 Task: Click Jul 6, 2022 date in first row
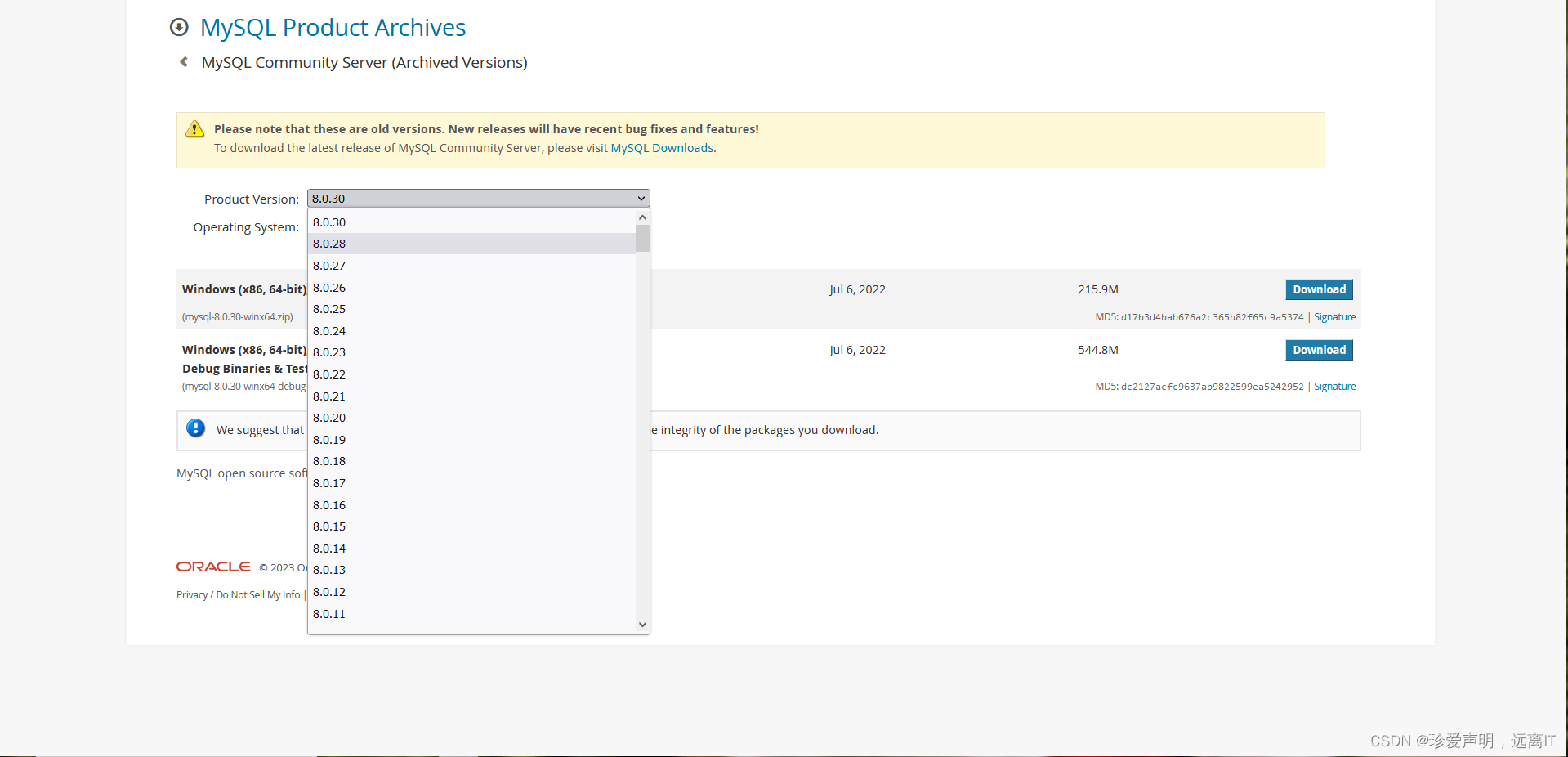pyautogui.click(x=857, y=289)
